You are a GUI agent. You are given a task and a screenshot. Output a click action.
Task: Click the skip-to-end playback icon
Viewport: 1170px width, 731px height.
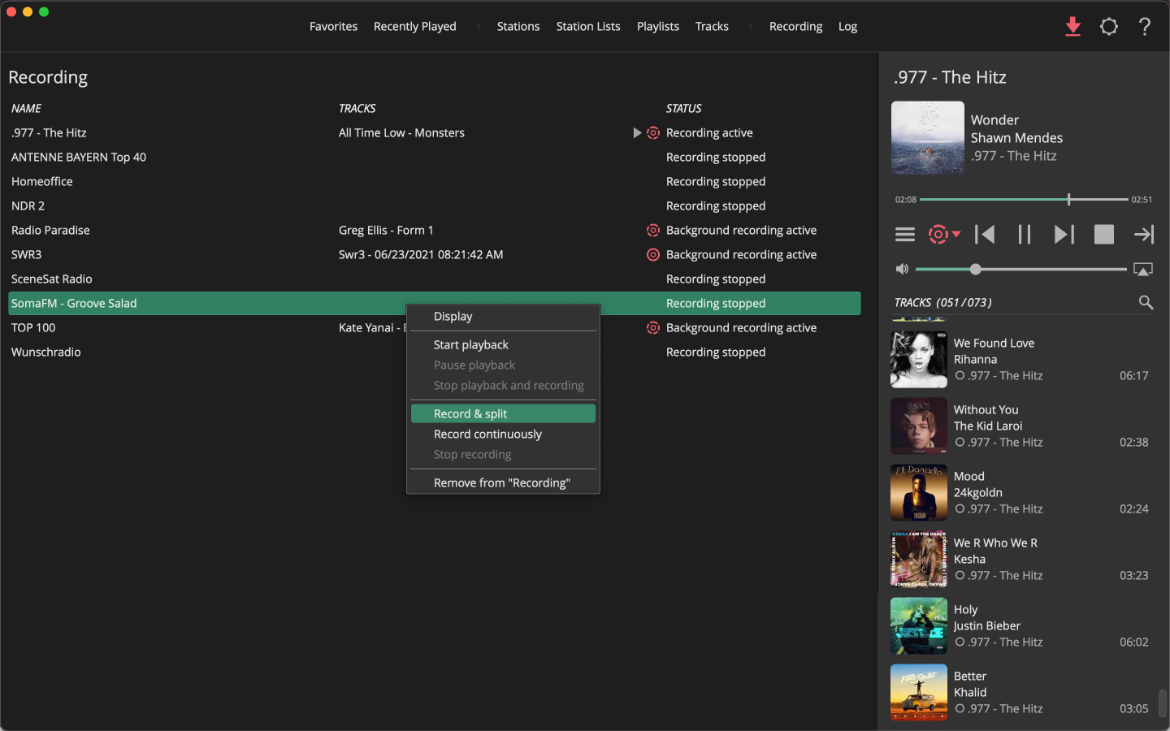1143,233
